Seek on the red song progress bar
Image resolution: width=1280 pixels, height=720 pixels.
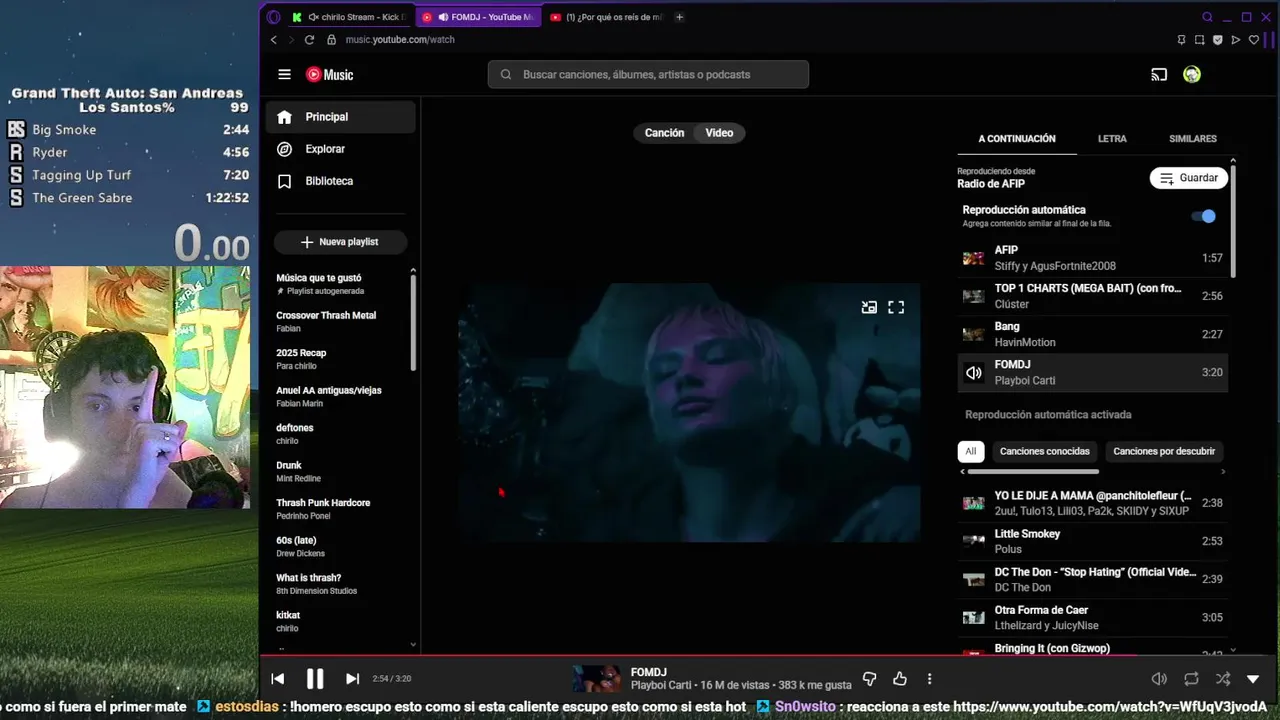pos(770,657)
